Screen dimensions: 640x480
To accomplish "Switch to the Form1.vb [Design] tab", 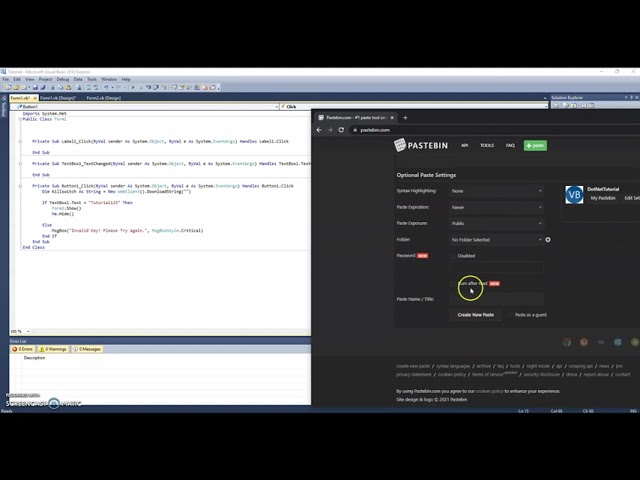I will point(58,98).
